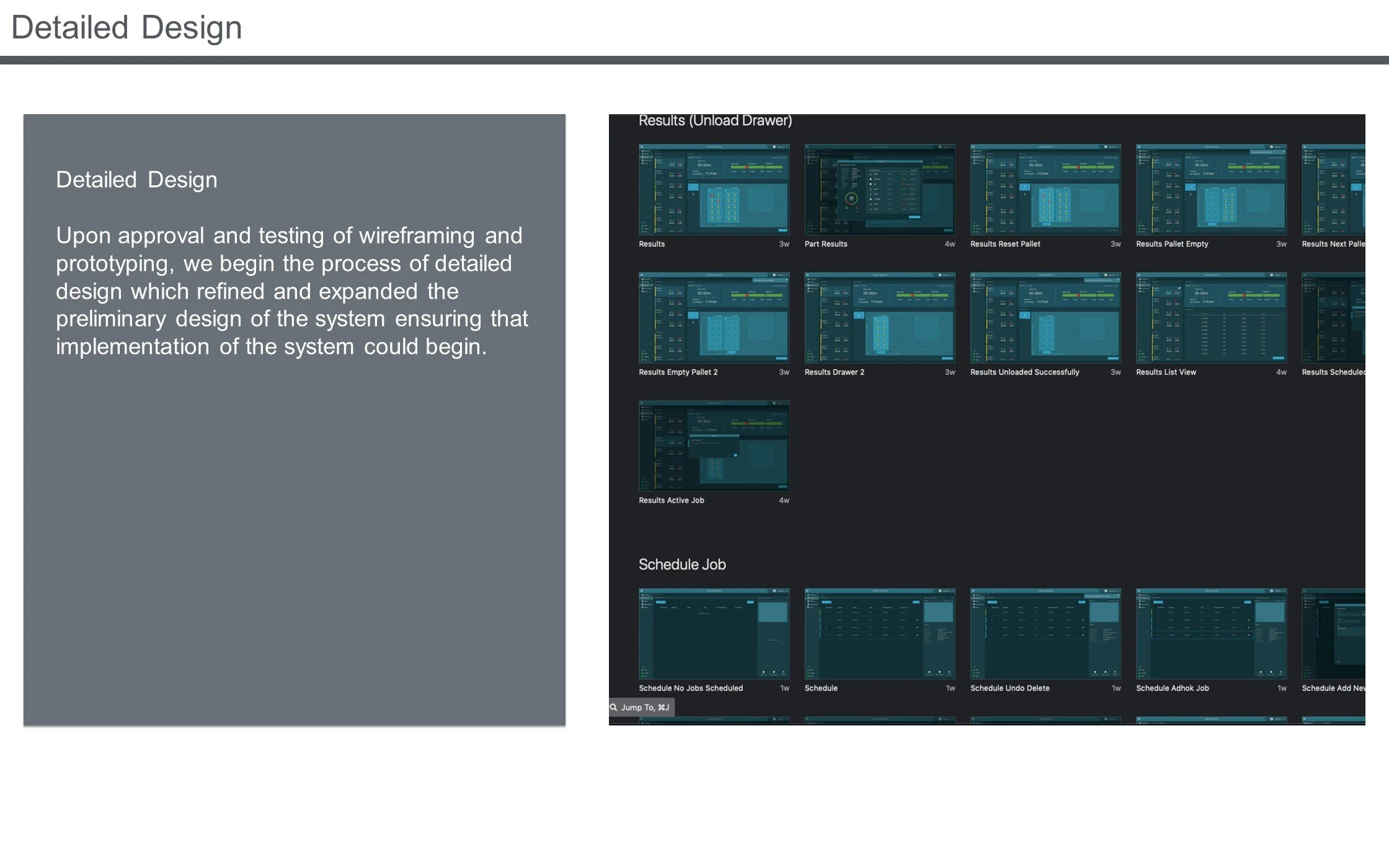This screenshot has height=868, width=1389.
Task: Select the Results Next Pallet partial thumbnail
Action: [x=1333, y=190]
